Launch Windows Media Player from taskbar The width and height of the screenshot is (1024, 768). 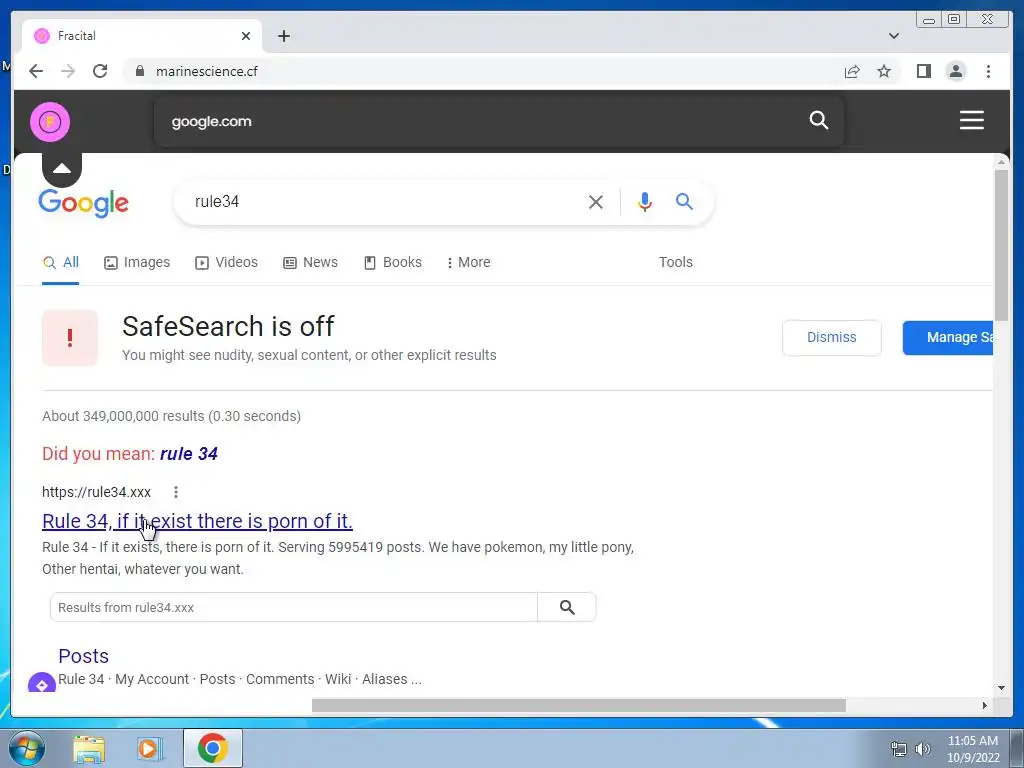click(x=149, y=749)
